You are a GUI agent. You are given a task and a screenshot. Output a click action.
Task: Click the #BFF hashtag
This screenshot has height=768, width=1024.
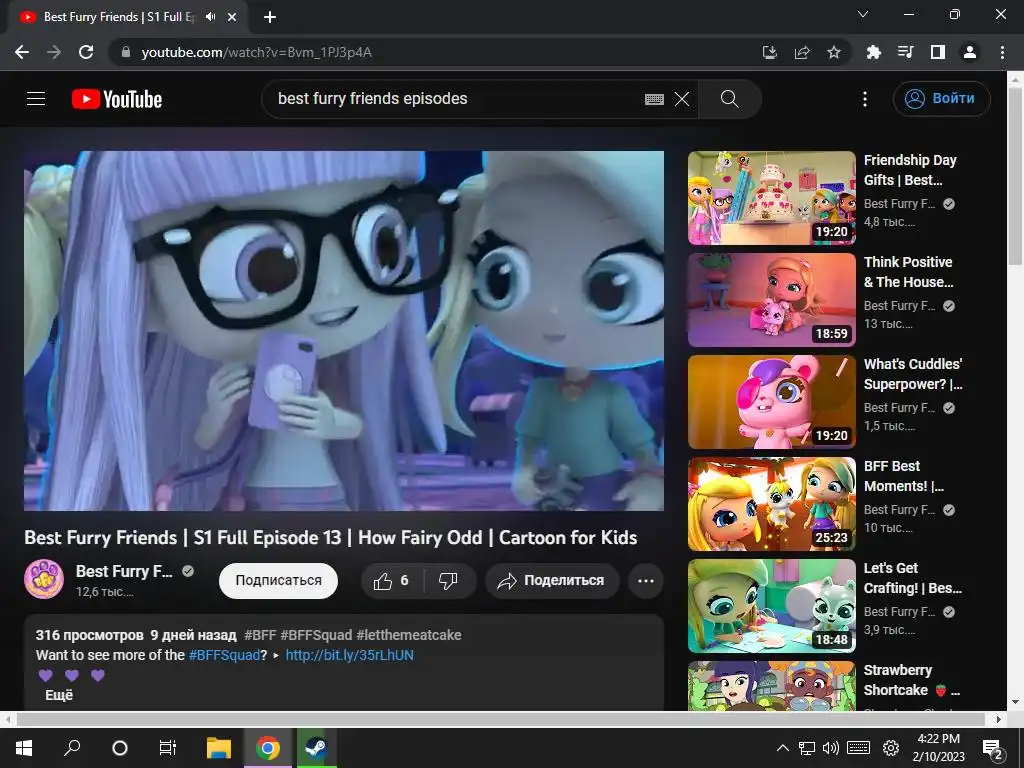coord(260,635)
